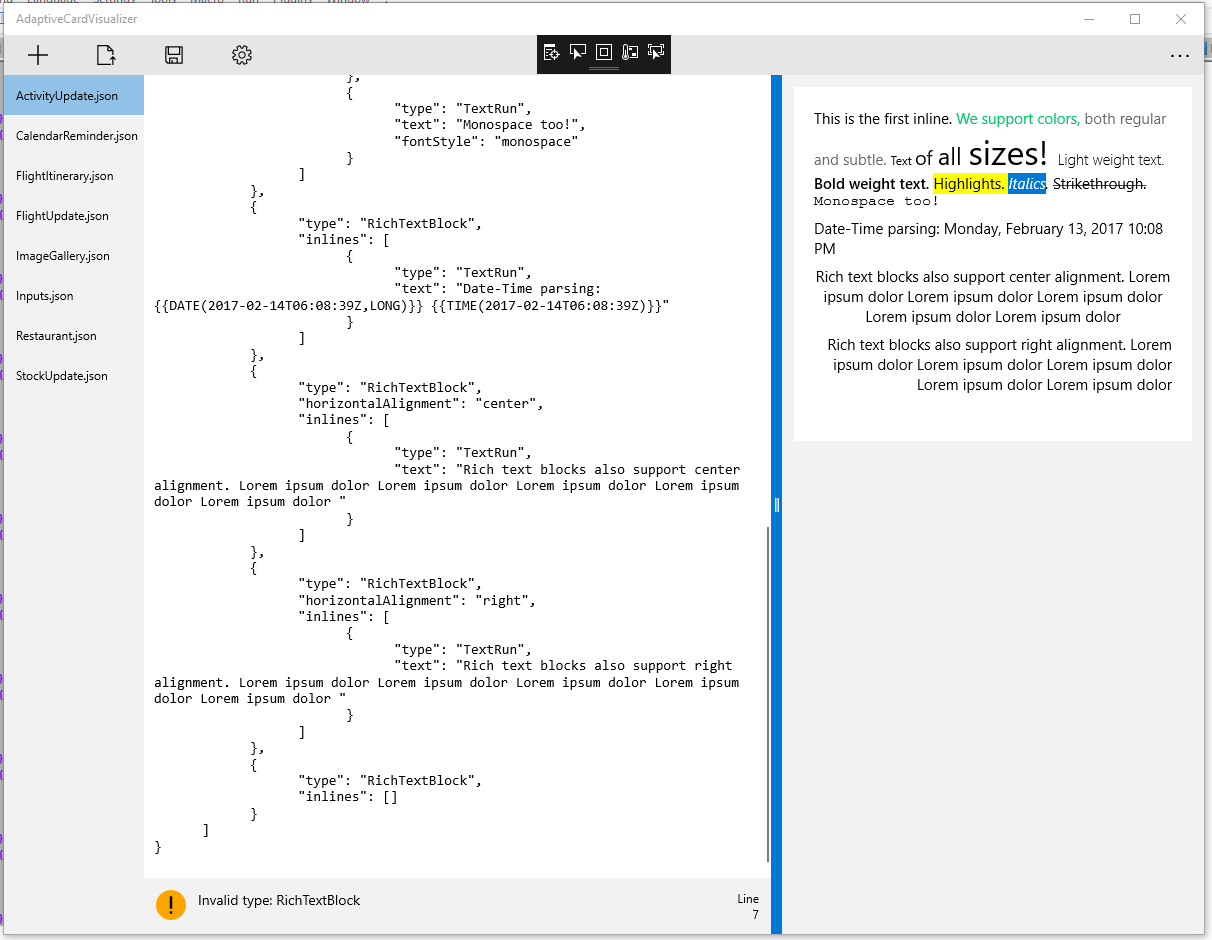Save the current card with the save icon
The height and width of the screenshot is (940, 1212).
(x=173, y=55)
